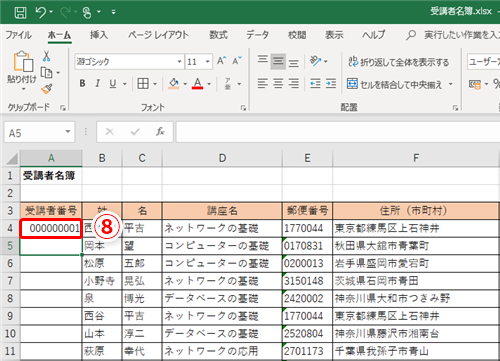Image resolution: width=500 pixels, height=361 pixels.
Task: Switch to the 表示 tab
Action: pyautogui.click(x=334, y=35)
